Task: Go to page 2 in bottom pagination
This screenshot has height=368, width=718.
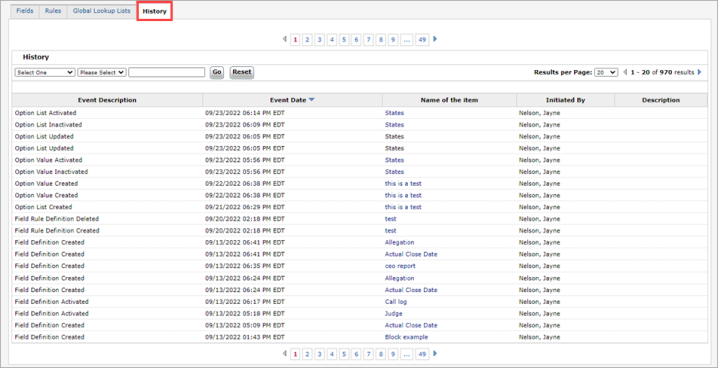Action: click(308, 354)
